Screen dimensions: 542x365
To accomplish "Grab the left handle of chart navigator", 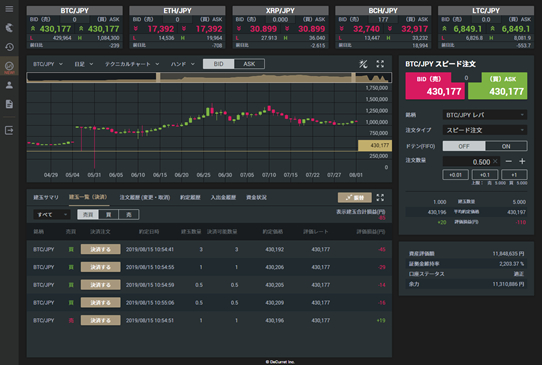I will 158,77.
